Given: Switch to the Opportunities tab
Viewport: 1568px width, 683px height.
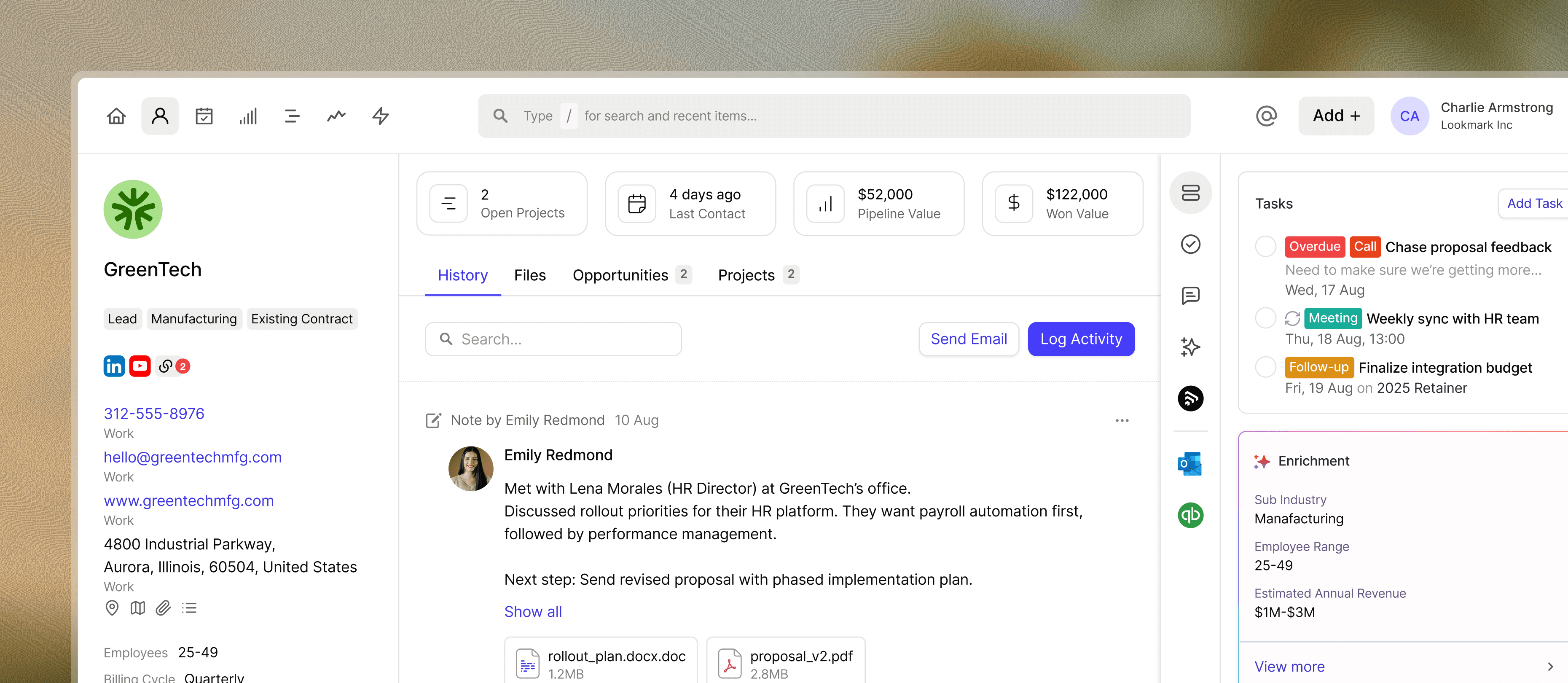Looking at the screenshot, I should point(620,275).
